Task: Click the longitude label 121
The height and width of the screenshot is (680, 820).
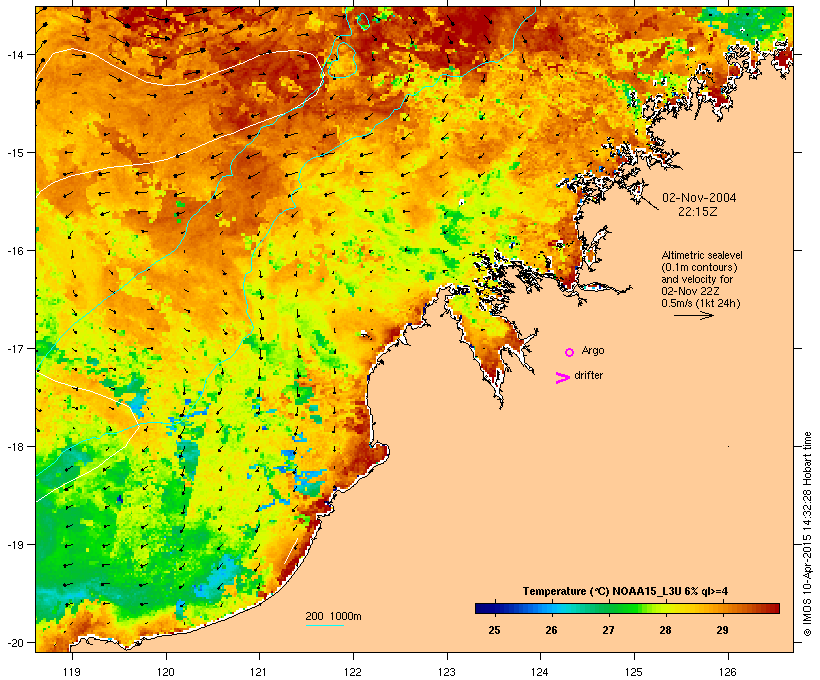Action: [259, 672]
